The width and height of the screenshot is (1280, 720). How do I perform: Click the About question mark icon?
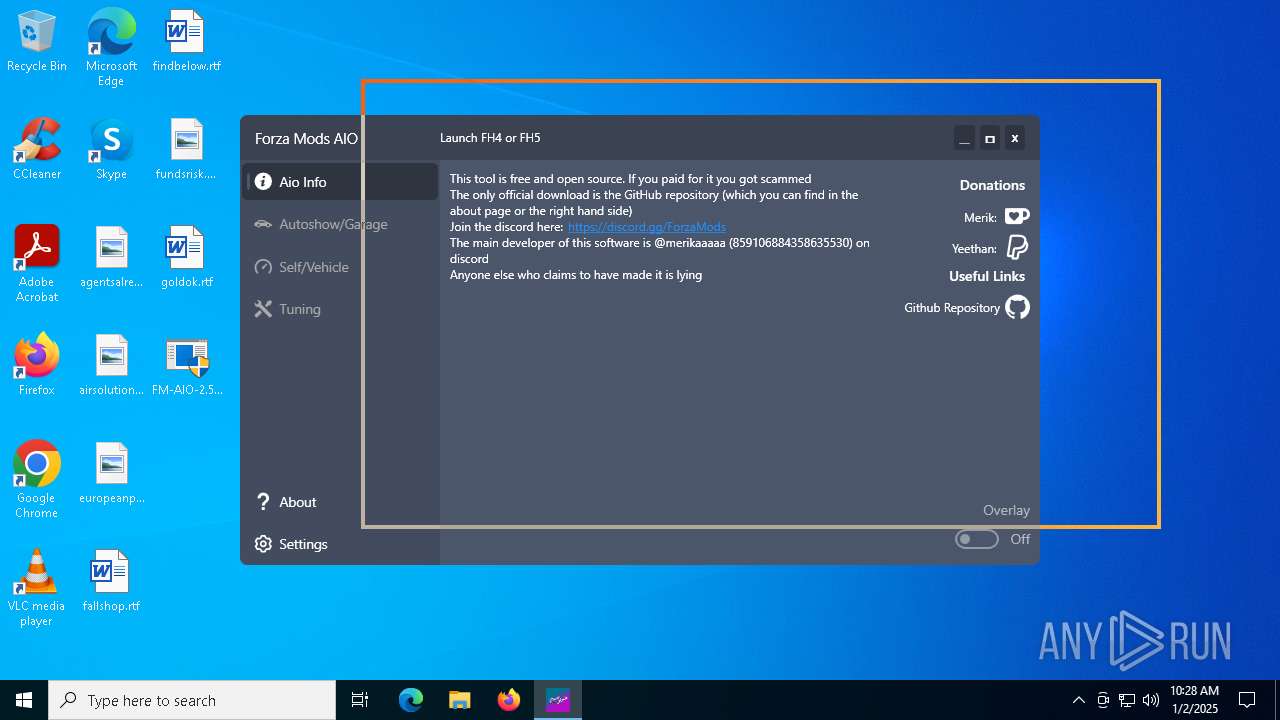pos(263,502)
